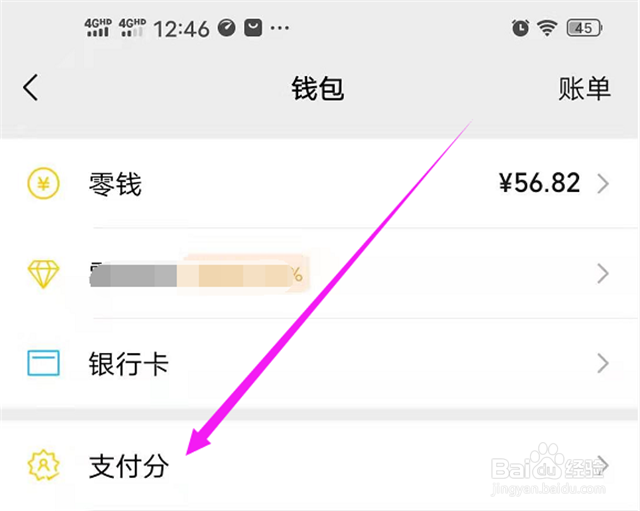The image size is (640, 511).
Task: Tap the blue 银行卡 card icon
Action: tap(43, 363)
